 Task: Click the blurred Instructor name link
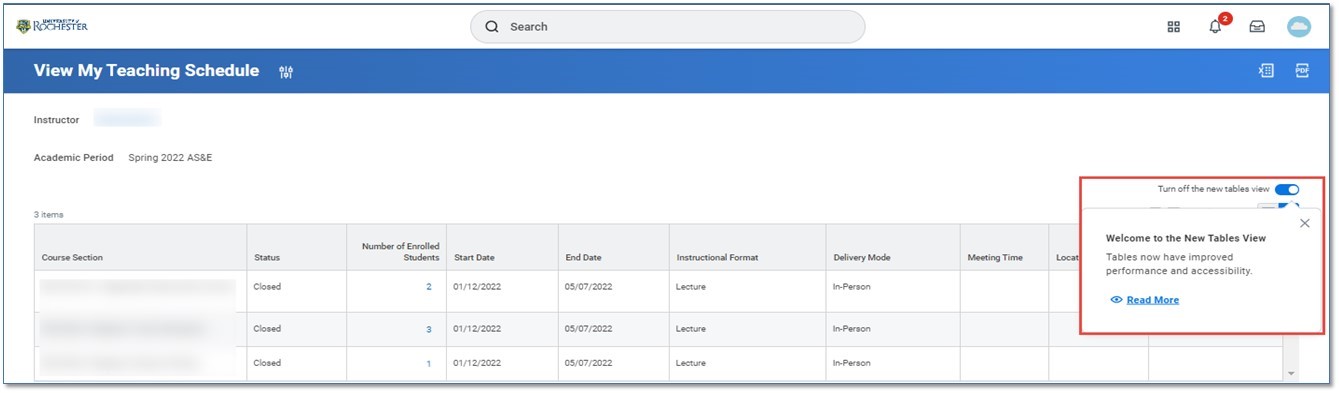click(127, 119)
